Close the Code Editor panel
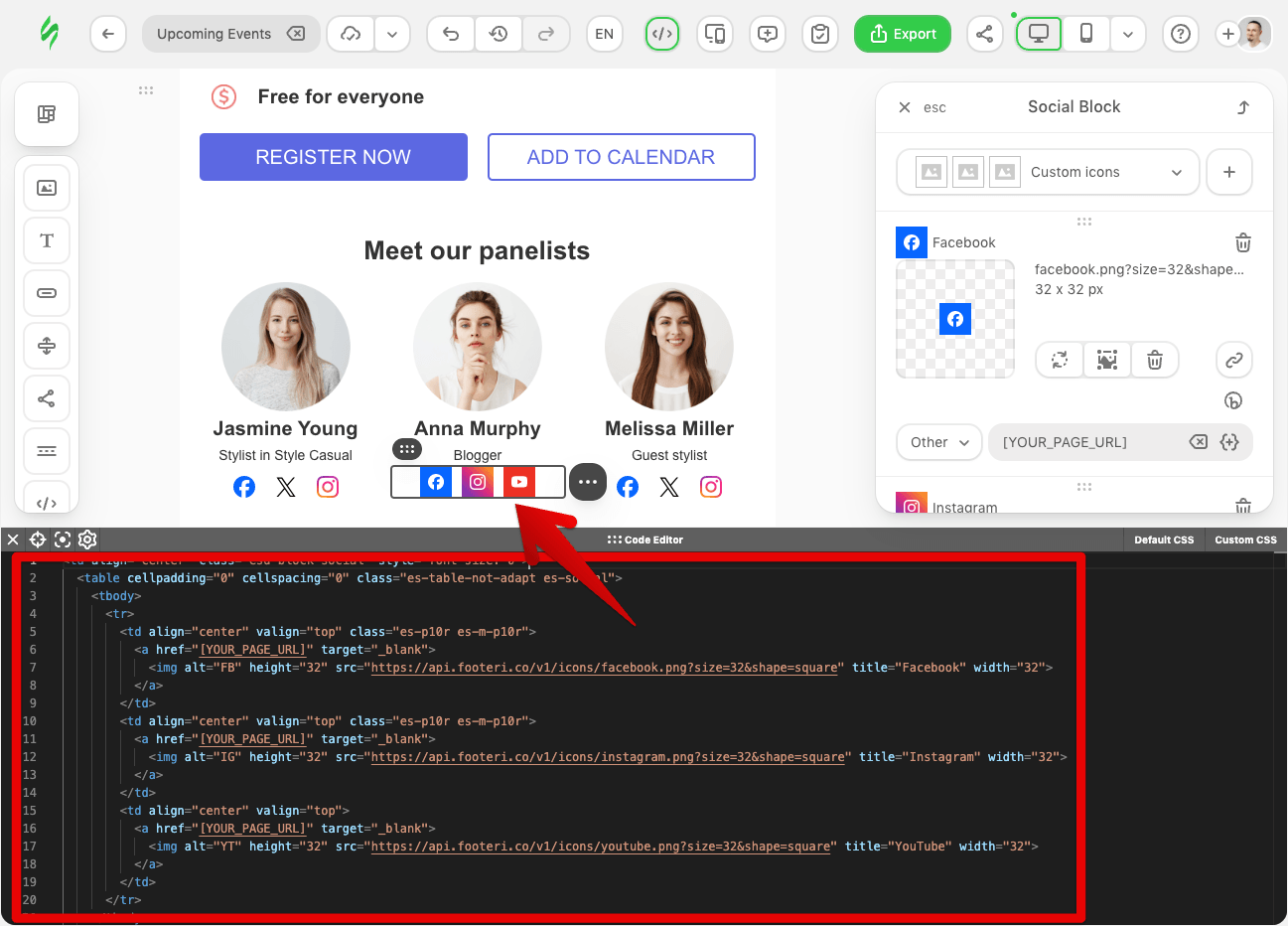1288x926 pixels. pyautogui.click(x=13, y=540)
